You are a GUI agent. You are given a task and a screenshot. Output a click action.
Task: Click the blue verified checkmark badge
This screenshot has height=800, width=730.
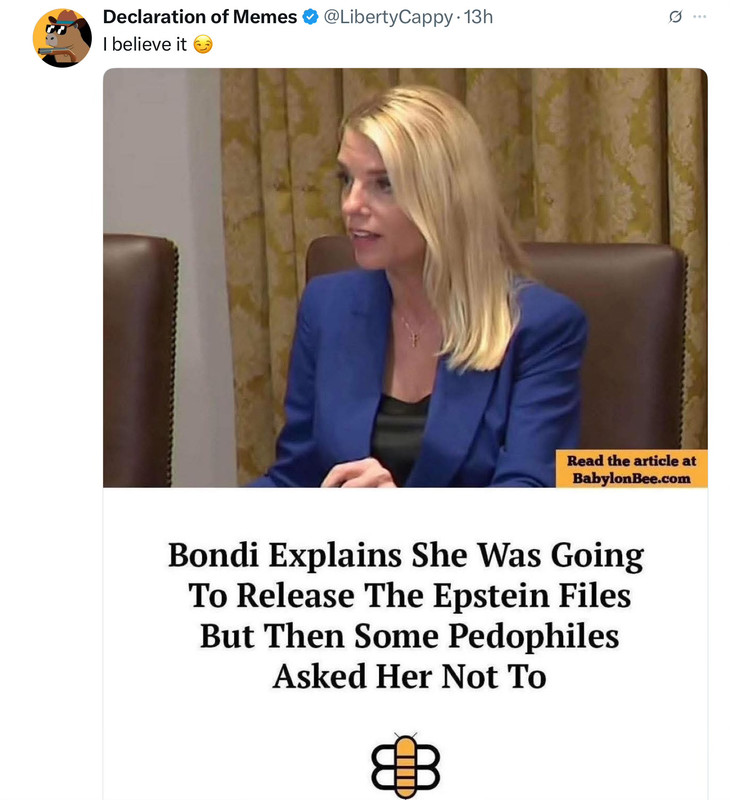pyautogui.click(x=310, y=17)
